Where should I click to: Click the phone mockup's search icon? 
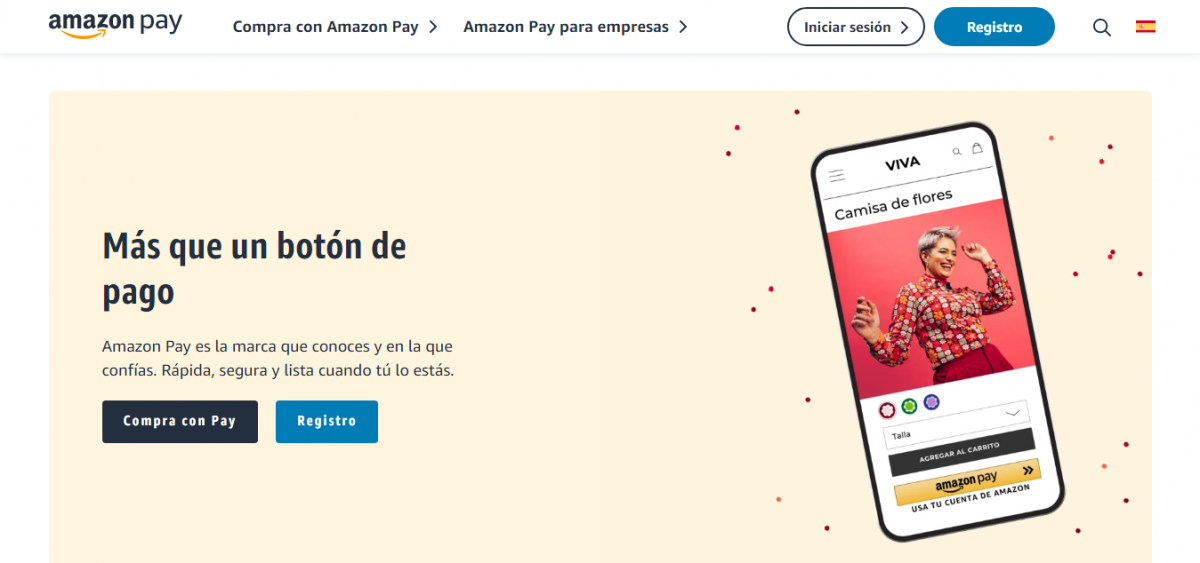(957, 152)
